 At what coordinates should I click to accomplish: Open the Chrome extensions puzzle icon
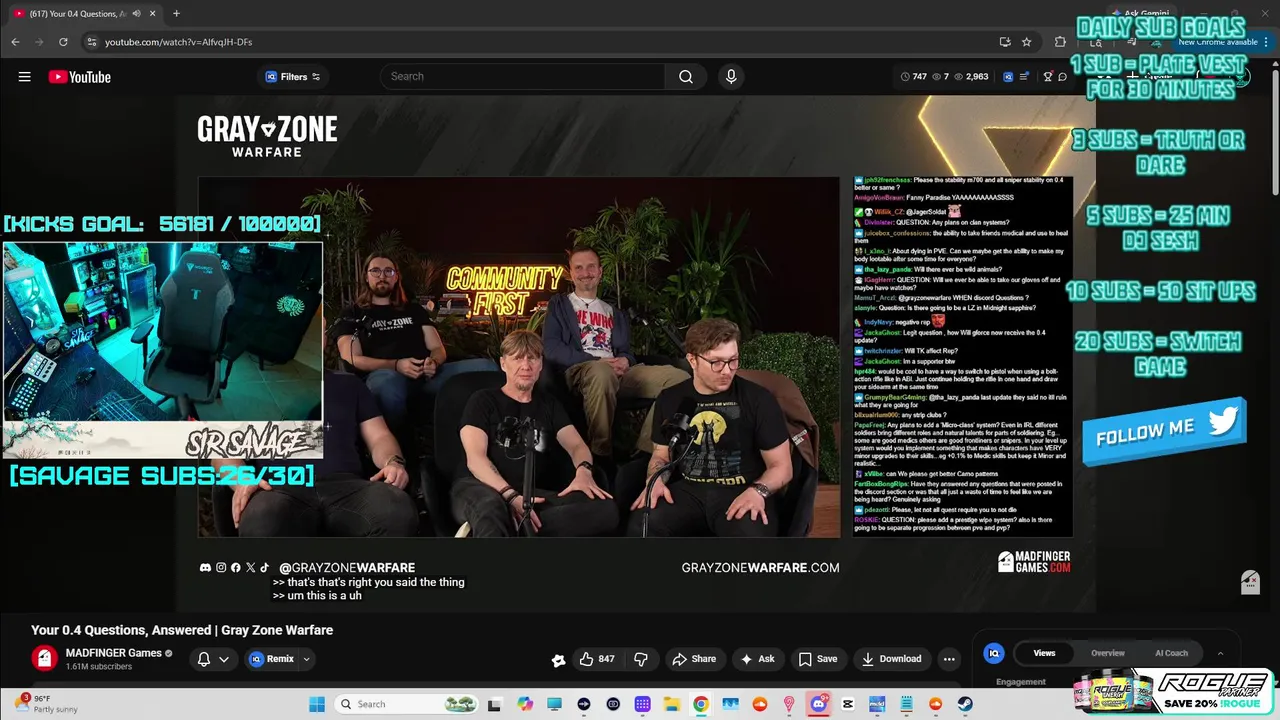tap(1061, 42)
